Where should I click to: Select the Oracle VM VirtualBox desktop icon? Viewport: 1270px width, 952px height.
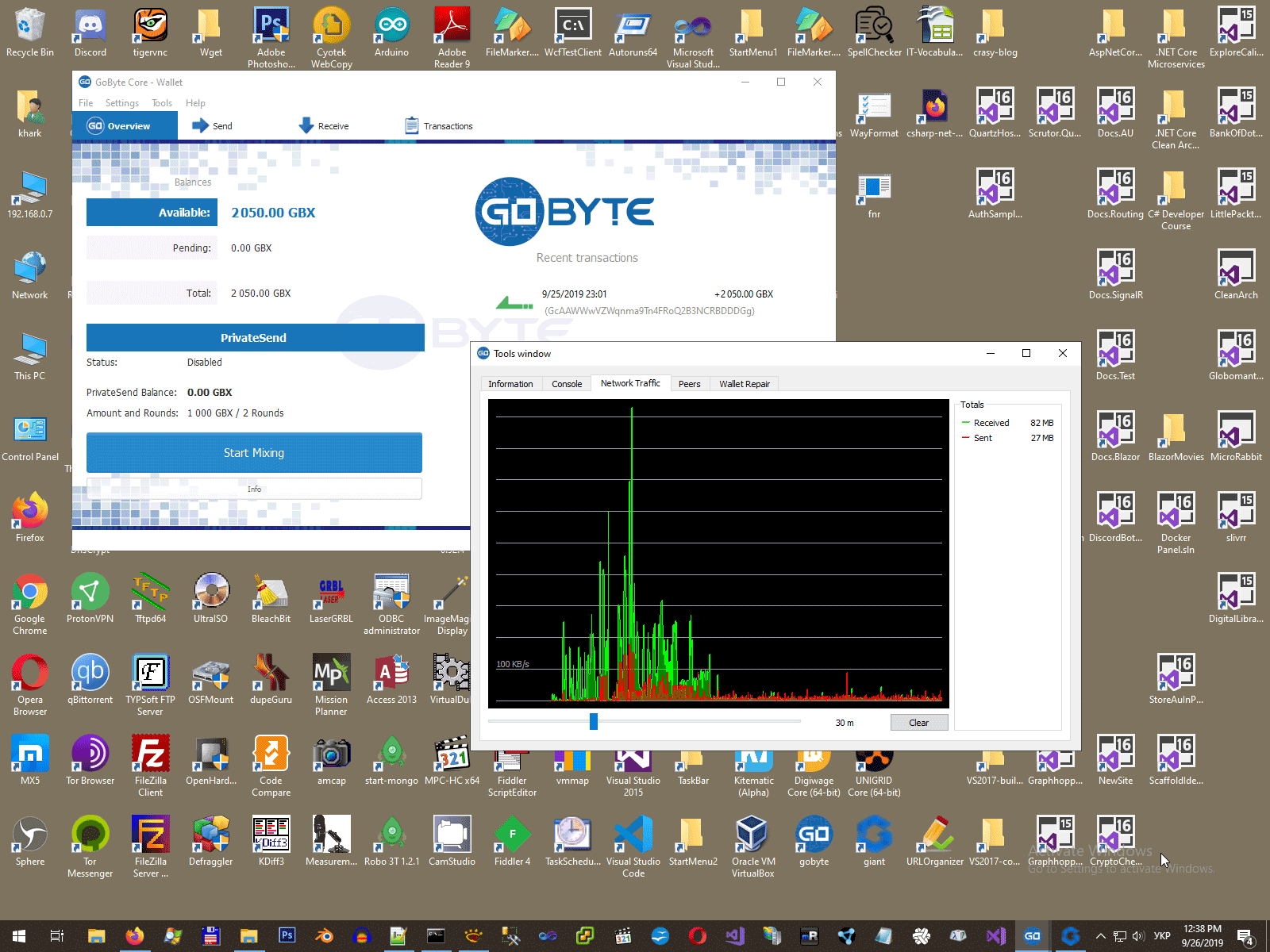(753, 846)
